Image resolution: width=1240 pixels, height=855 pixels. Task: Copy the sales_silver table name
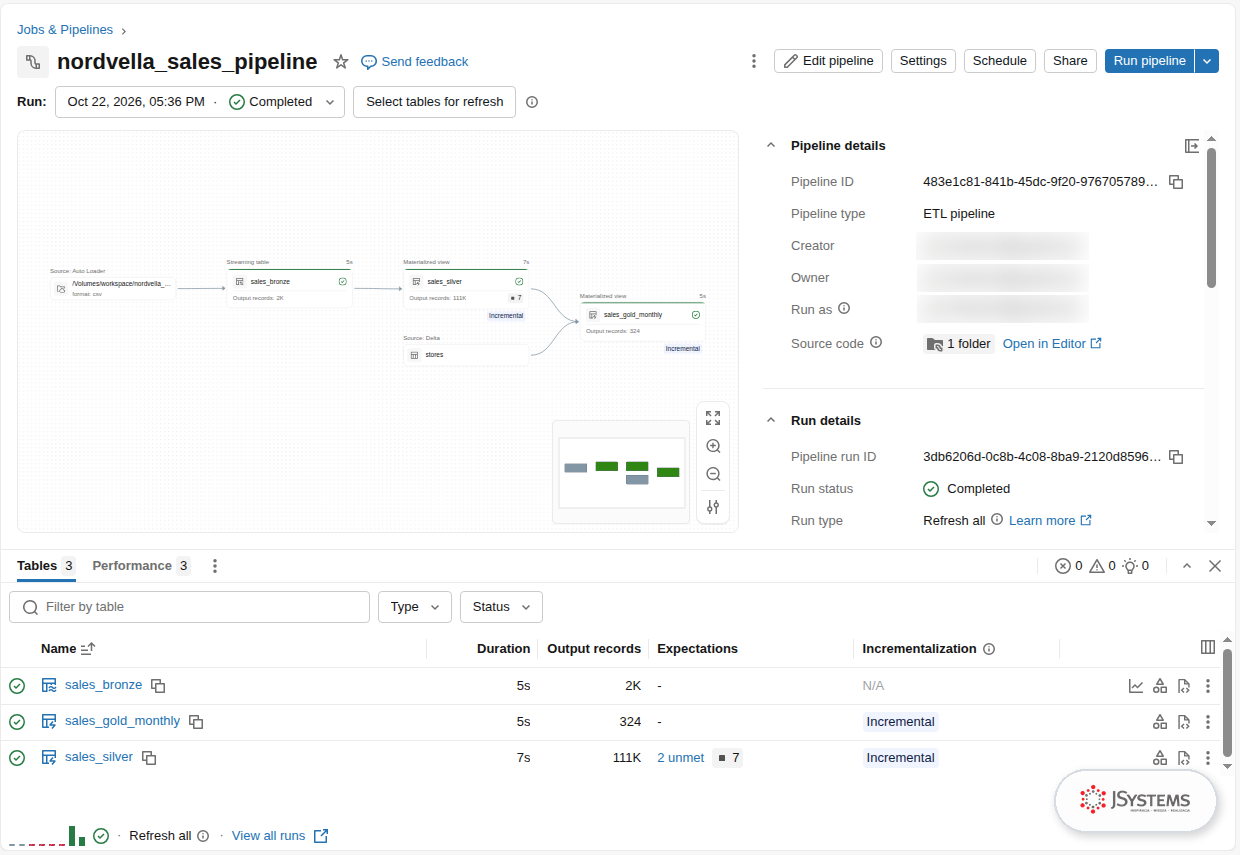[149, 758]
